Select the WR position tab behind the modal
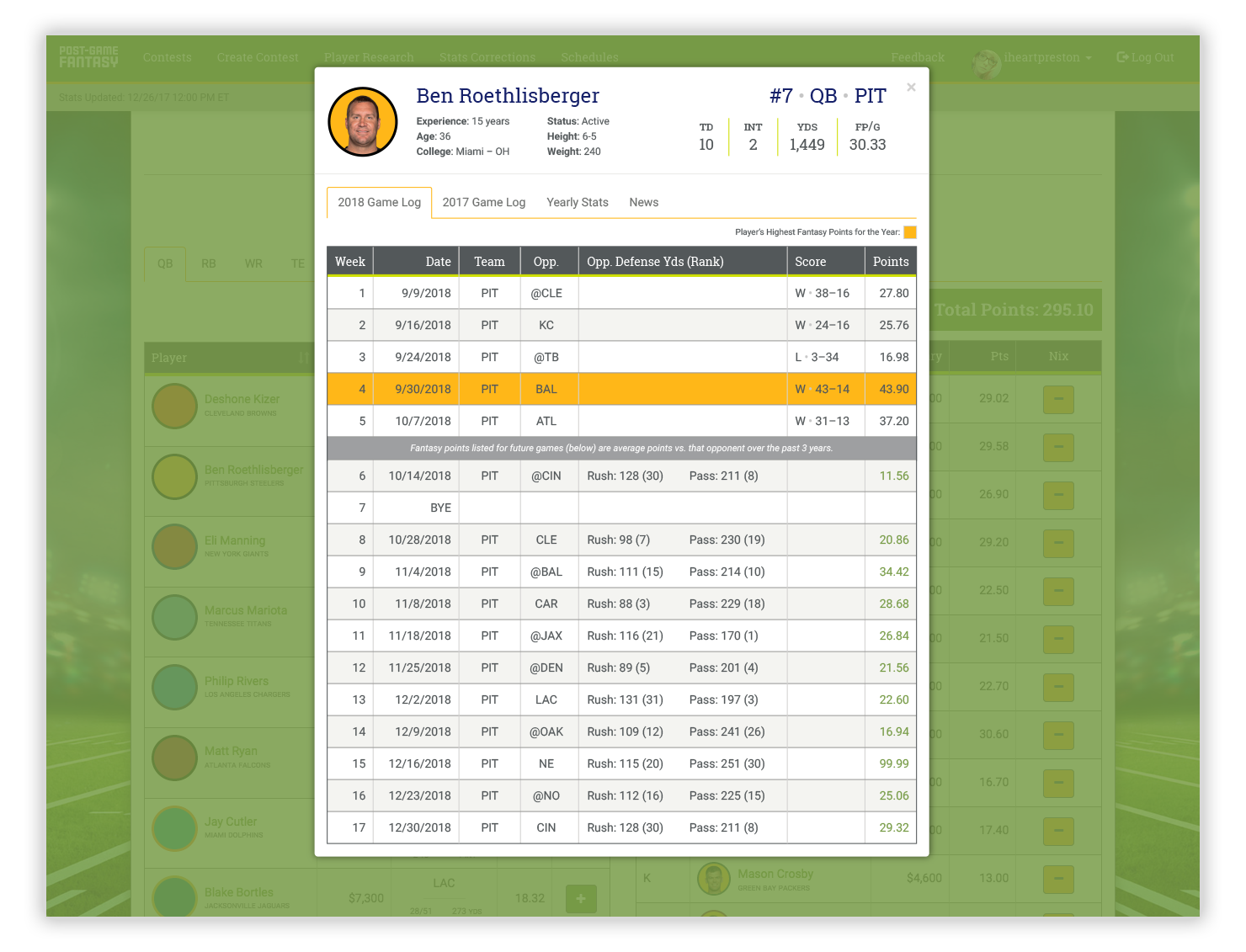Viewport: 1246px width, 952px height. [253, 263]
